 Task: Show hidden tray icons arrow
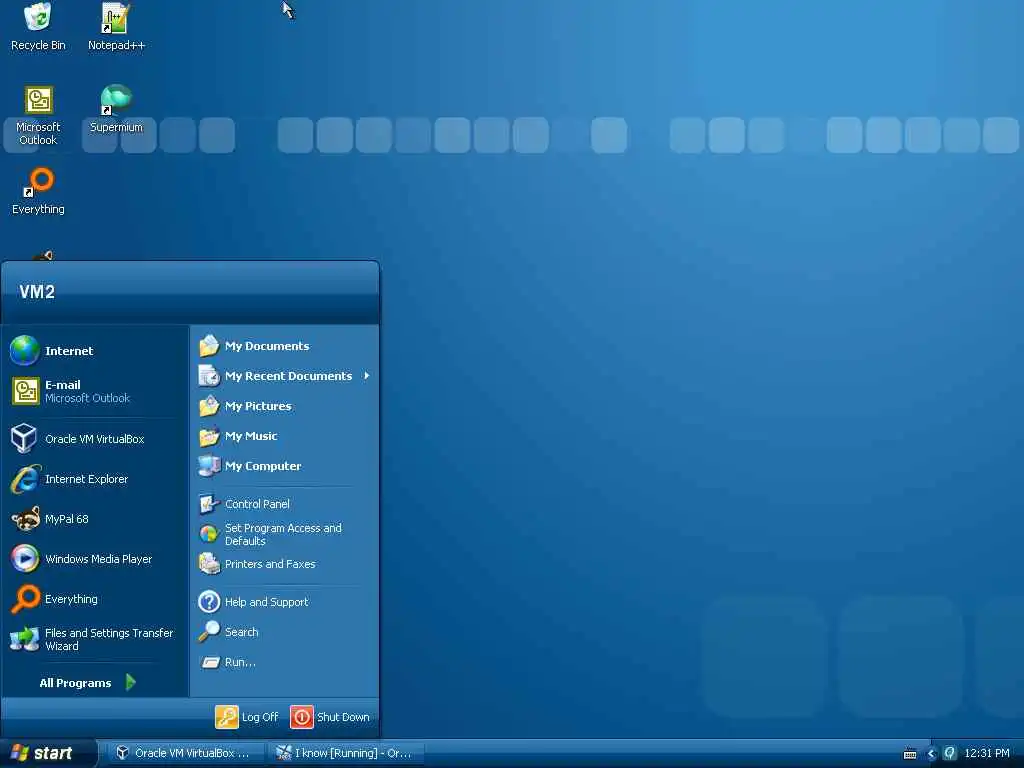[x=931, y=754]
